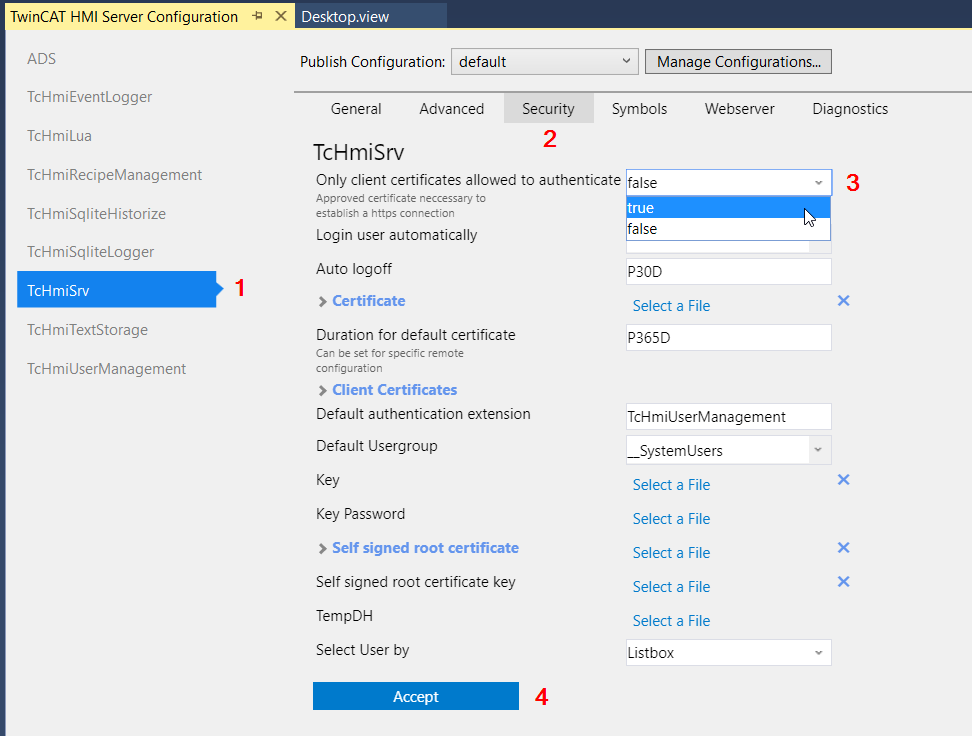Clear the Self signed root certificate file
972x736 pixels.
point(843,548)
